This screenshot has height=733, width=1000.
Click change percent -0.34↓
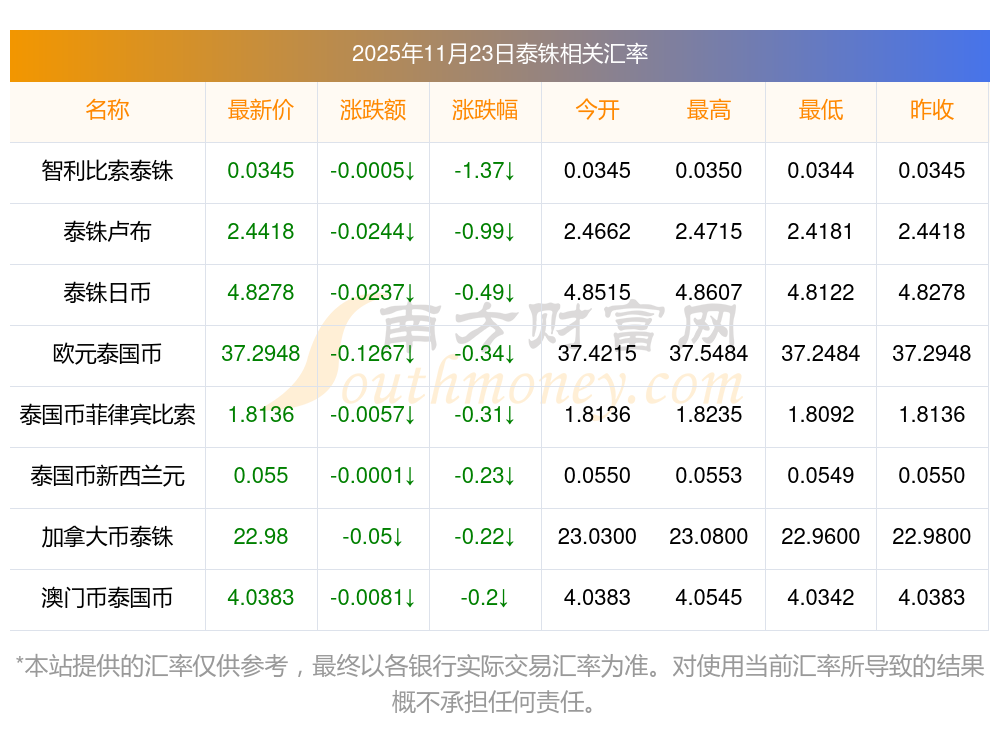pos(485,353)
